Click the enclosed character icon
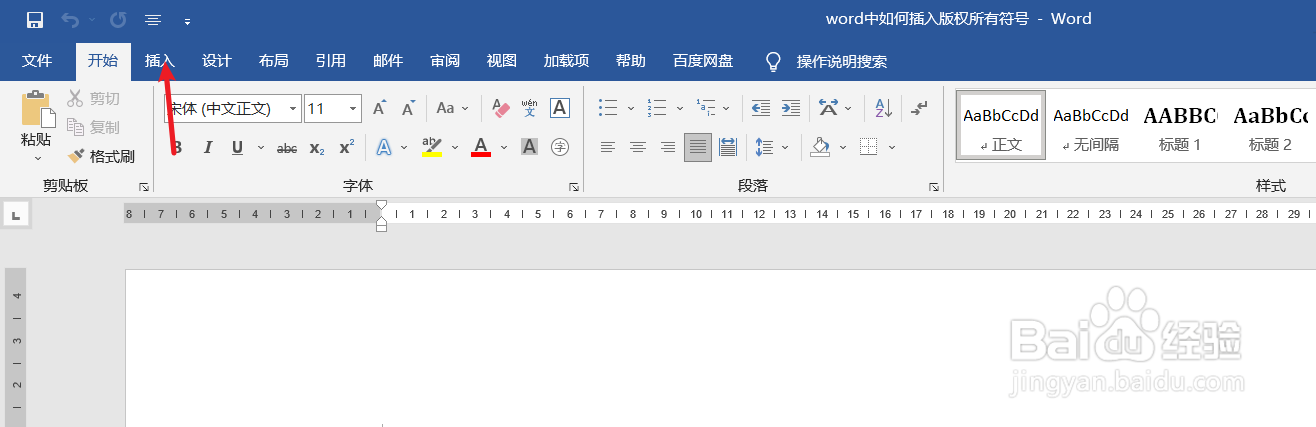 (x=560, y=148)
